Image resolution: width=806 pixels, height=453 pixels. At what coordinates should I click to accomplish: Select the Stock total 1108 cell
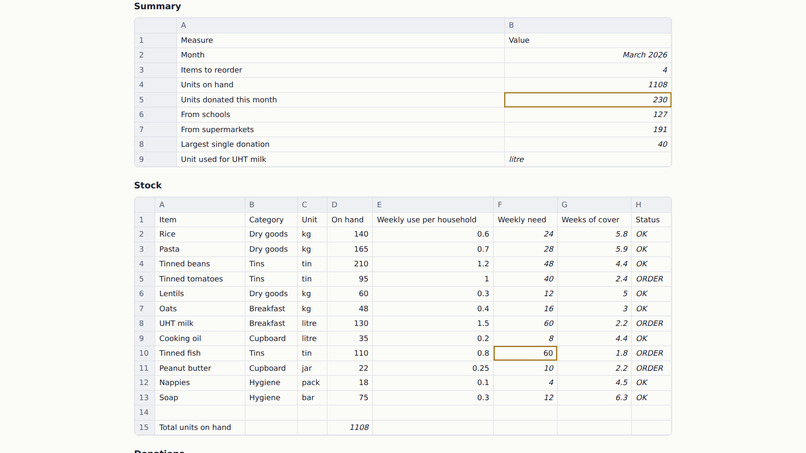[350, 427]
